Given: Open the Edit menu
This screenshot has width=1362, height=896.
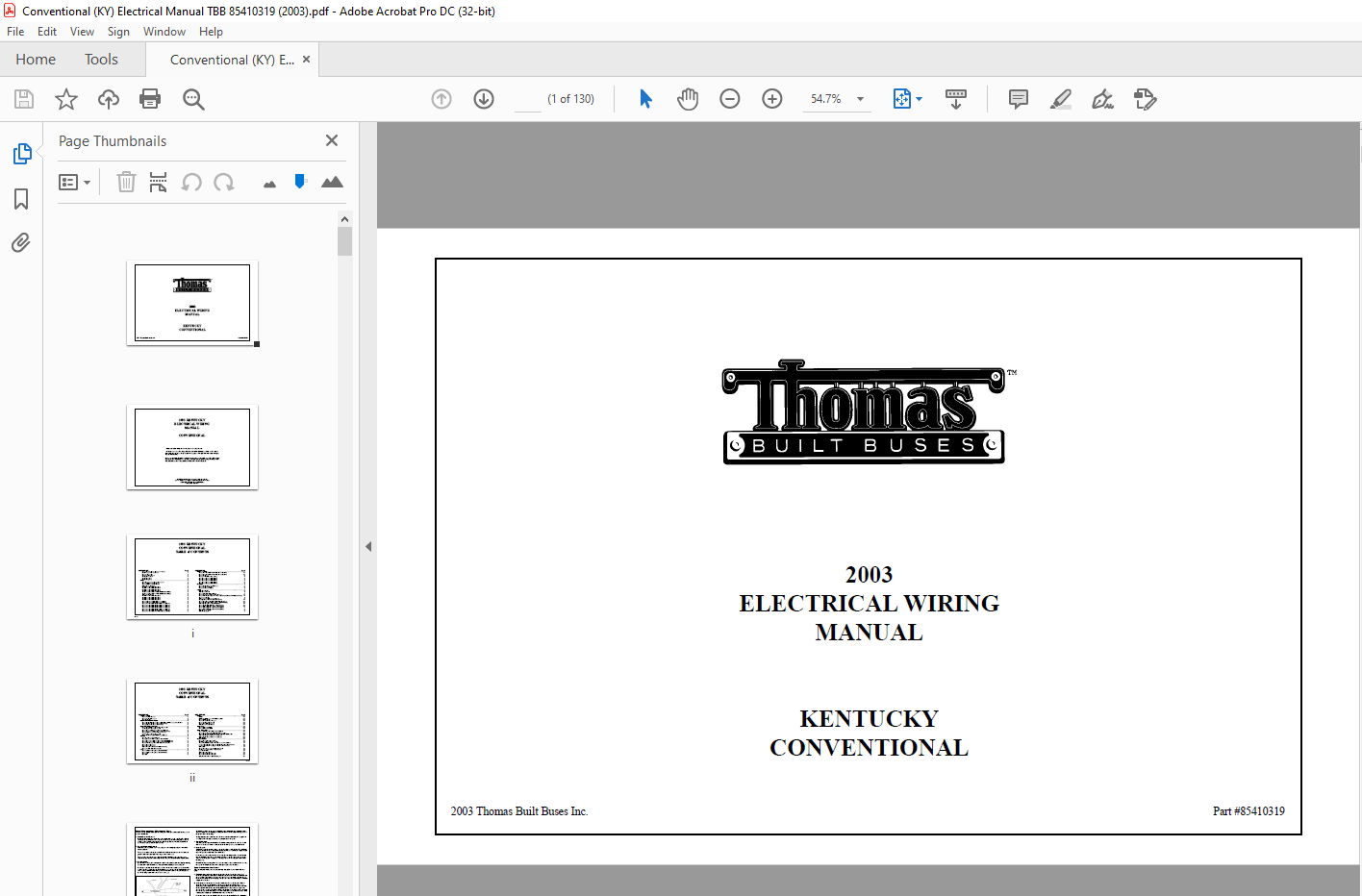Looking at the screenshot, I should coord(47,32).
